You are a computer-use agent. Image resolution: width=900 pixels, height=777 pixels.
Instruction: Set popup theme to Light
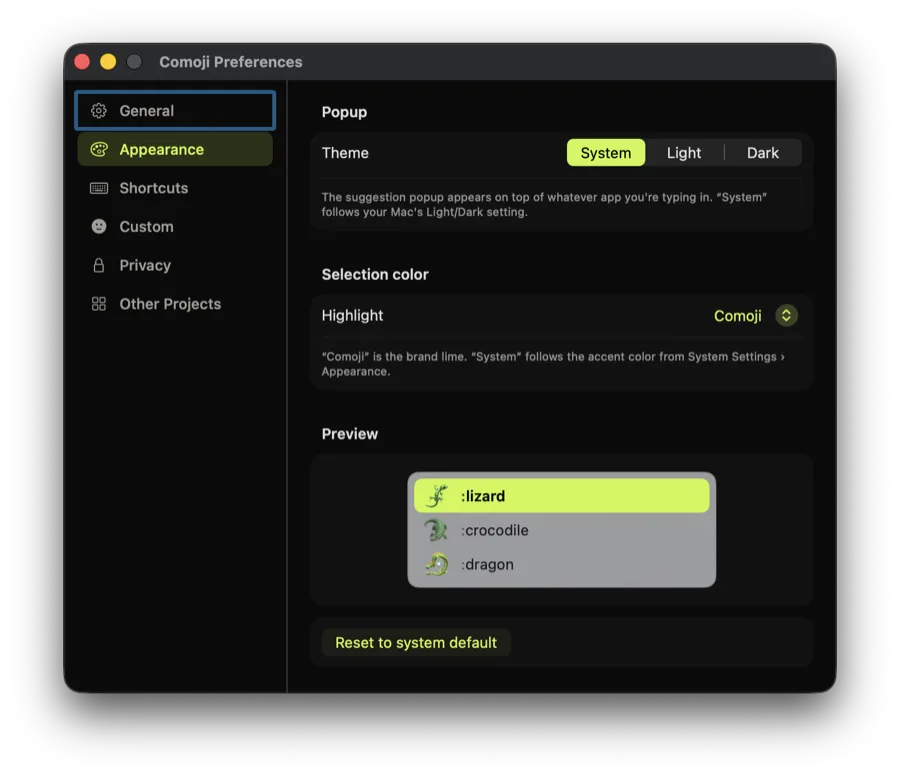point(684,153)
